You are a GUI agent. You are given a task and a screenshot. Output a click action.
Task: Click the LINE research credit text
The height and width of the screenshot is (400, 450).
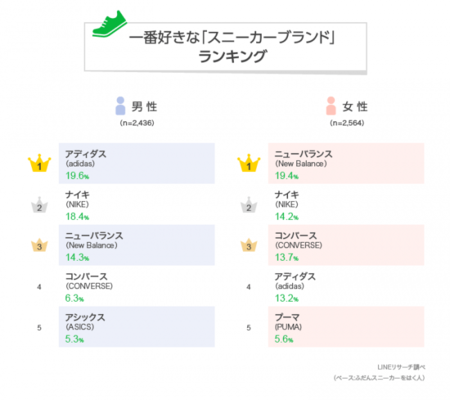[401, 367]
